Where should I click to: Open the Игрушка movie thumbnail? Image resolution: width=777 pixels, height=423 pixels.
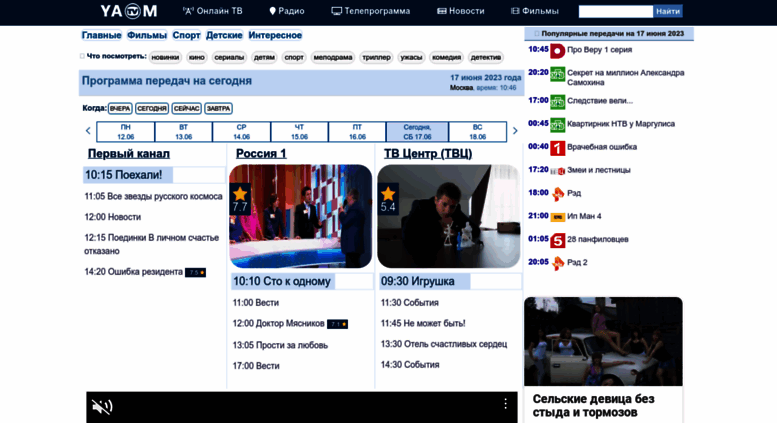point(449,216)
